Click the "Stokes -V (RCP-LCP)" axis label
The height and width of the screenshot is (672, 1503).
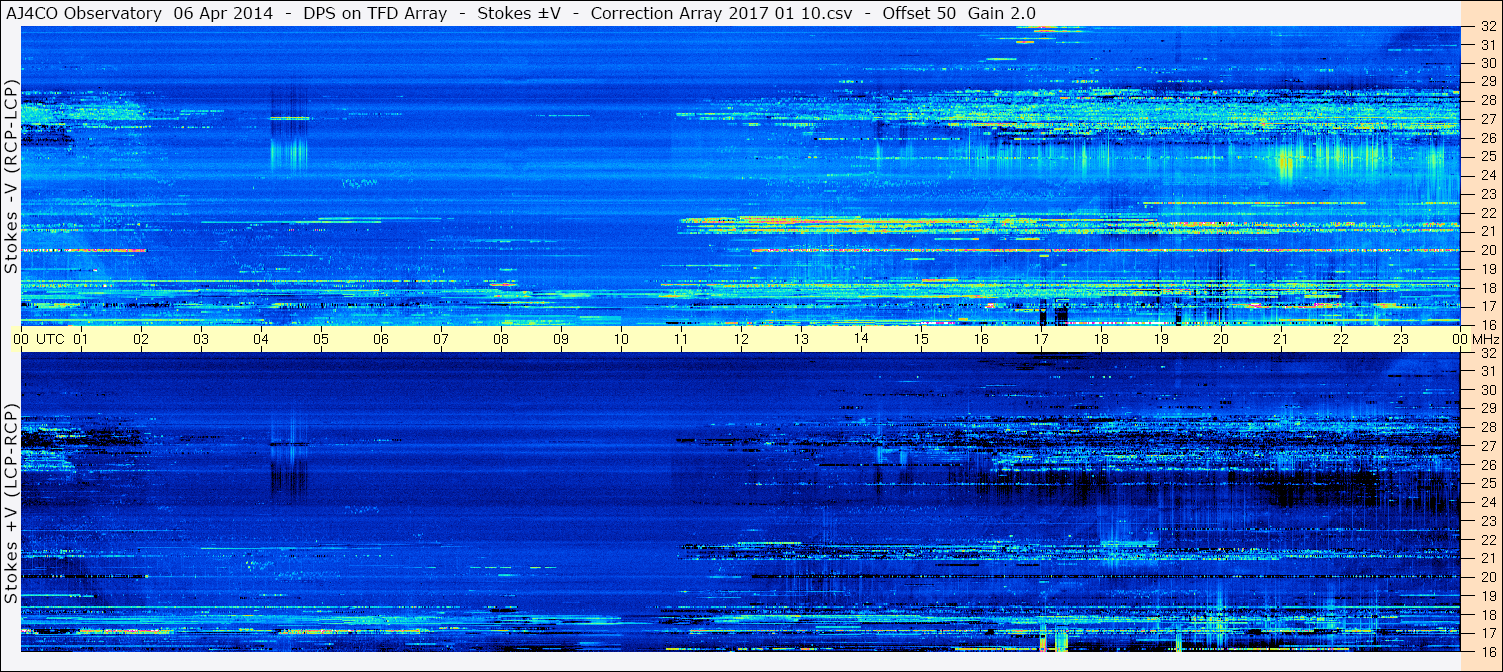(x=12, y=176)
